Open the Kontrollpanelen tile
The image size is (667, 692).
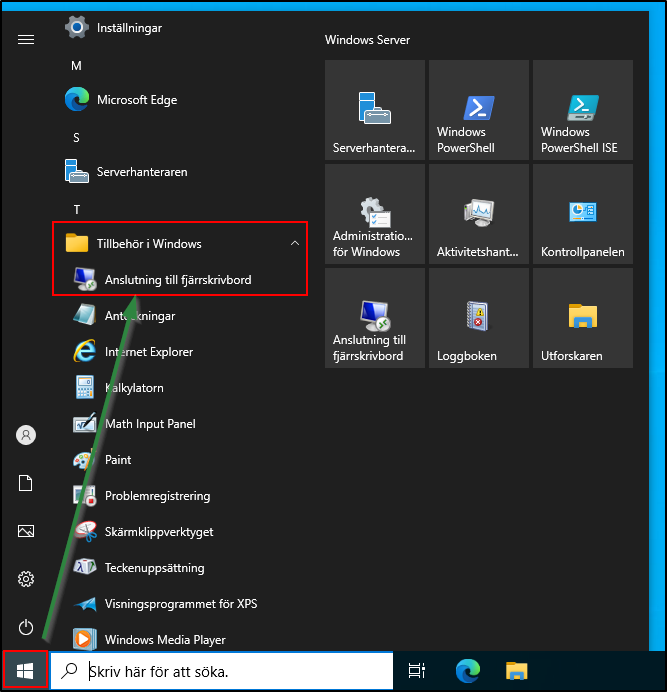pyautogui.click(x=583, y=214)
